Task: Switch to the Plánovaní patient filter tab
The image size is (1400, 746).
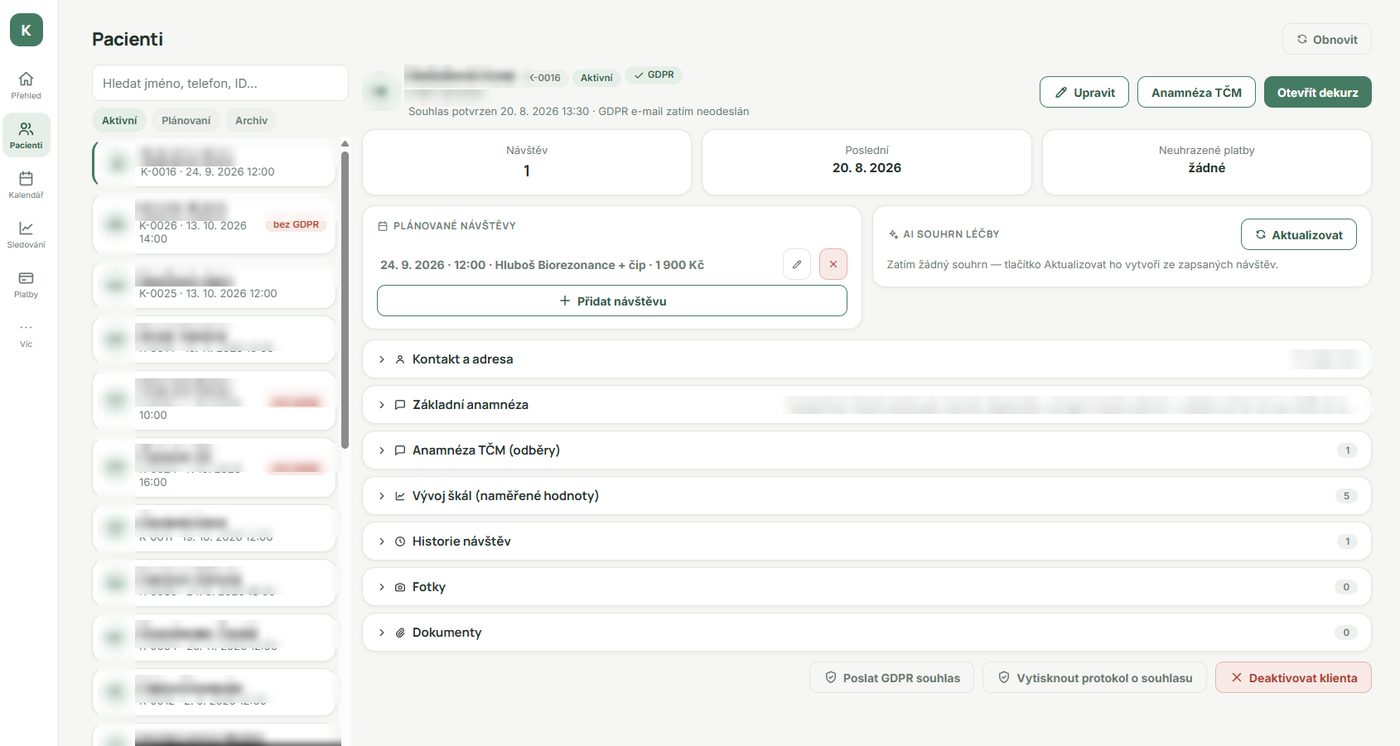Action: click(186, 120)
